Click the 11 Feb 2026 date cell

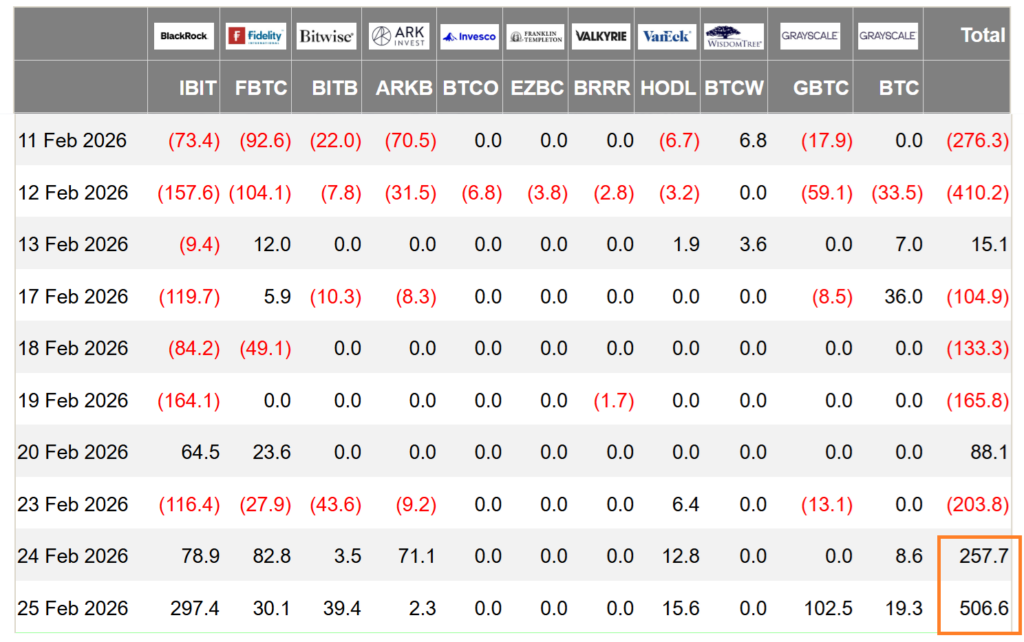[x=73, y=141]
